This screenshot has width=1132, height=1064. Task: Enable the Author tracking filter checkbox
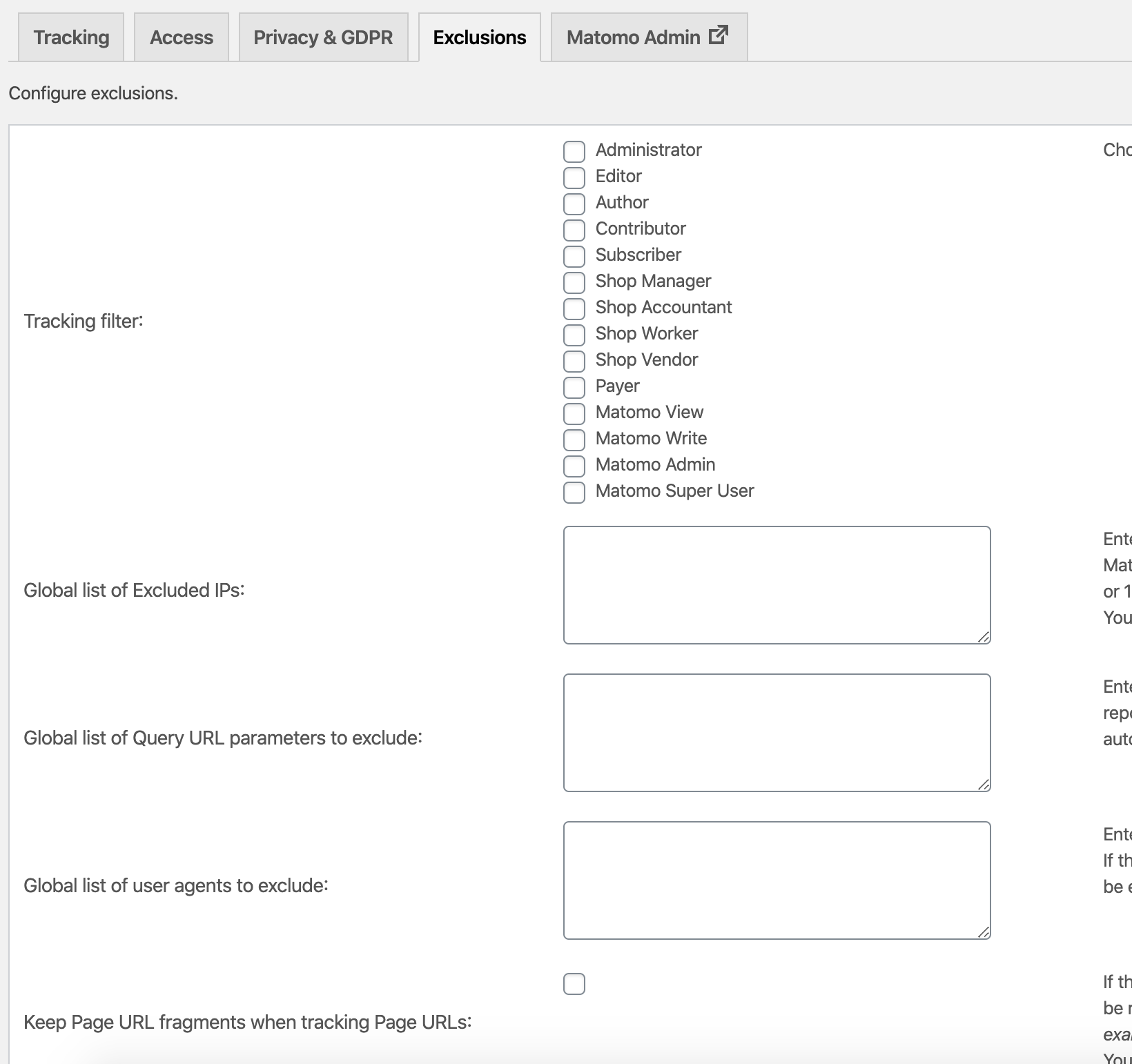click(574, 204)
